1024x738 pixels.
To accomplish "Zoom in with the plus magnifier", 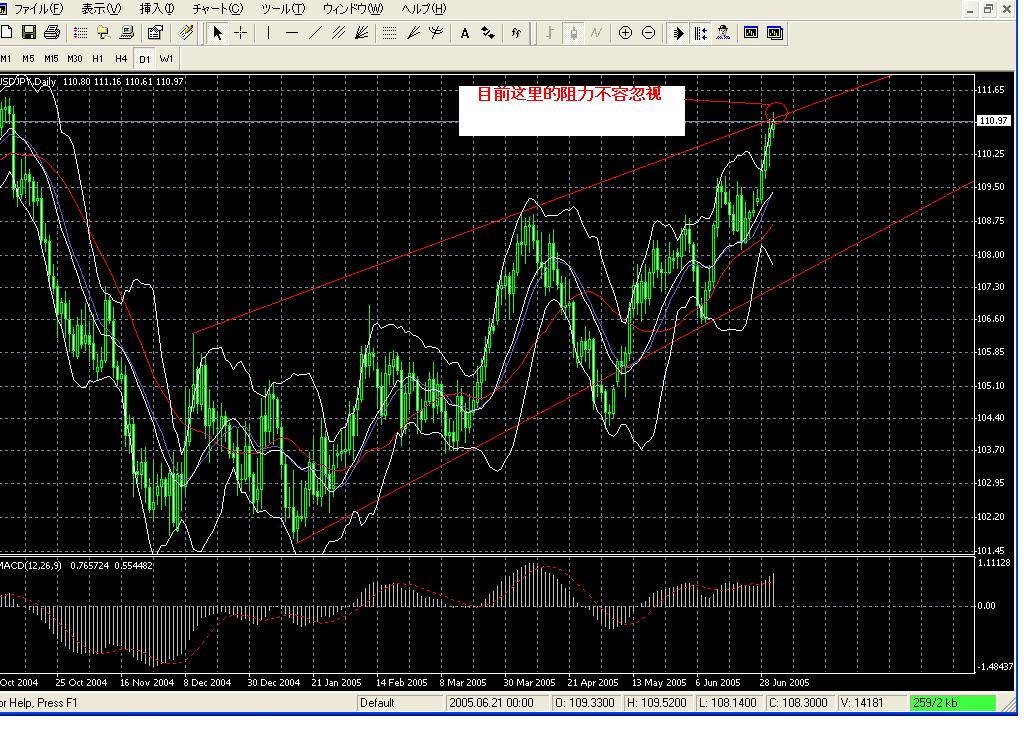I will click(x=626, y=33).
